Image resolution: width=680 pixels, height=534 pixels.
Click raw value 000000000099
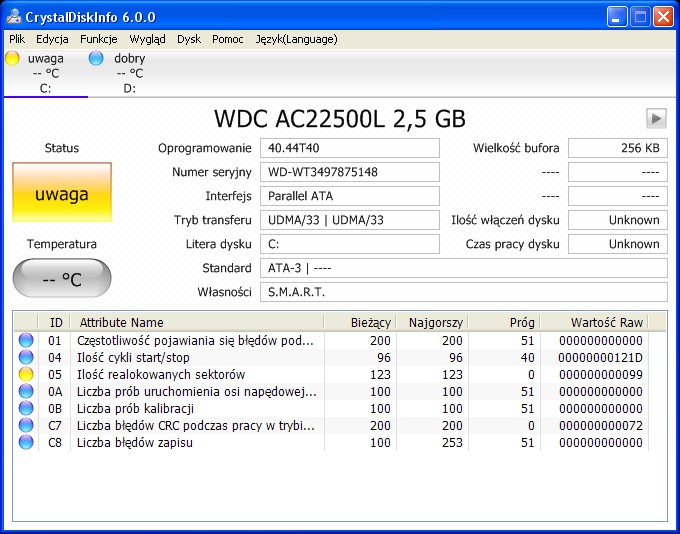(601, 374)
